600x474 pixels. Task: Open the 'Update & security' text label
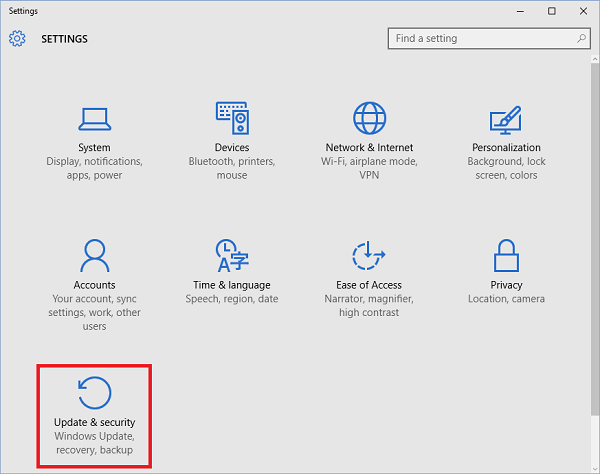pos(94,423)
